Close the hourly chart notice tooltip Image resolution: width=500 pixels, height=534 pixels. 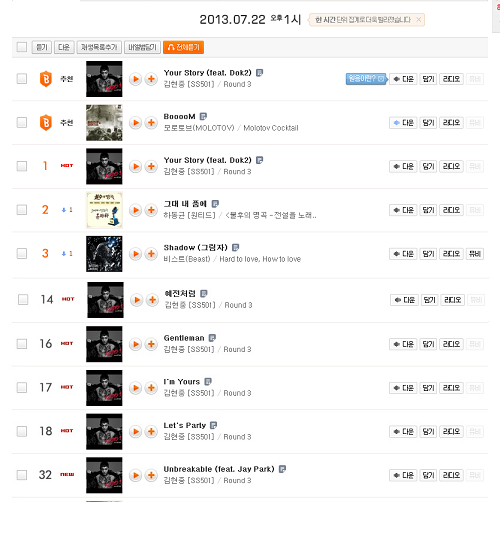419,20
